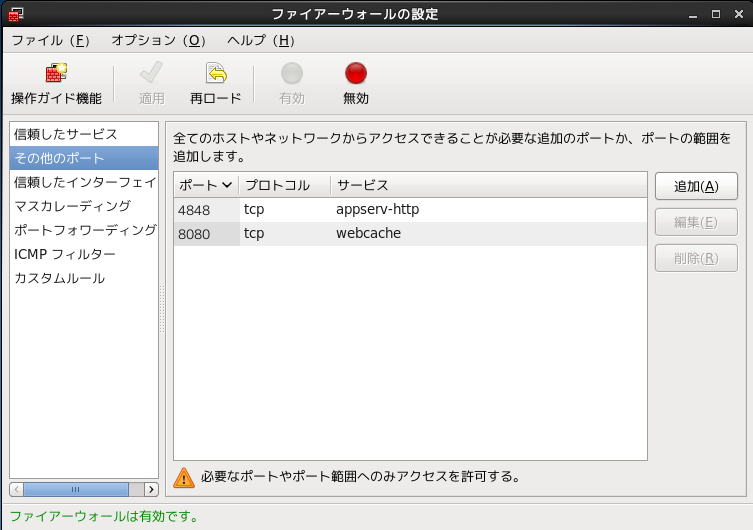This screenshot has width=753, height=530.
Task: Click the sidebar horizontal scrollbar right arrow
Action: pyautogui.click(x=151, y=489)
